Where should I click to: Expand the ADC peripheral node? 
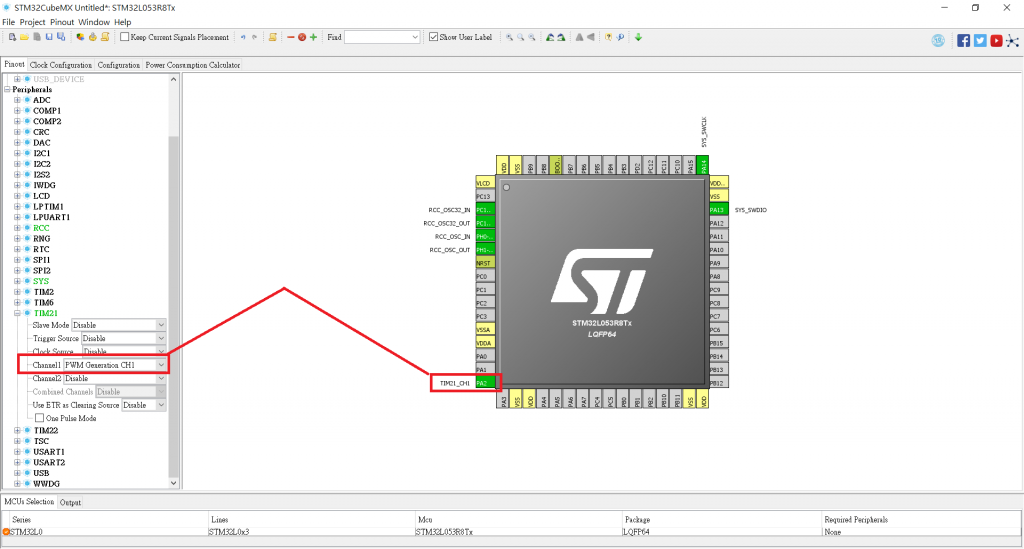tap(18, 100)
